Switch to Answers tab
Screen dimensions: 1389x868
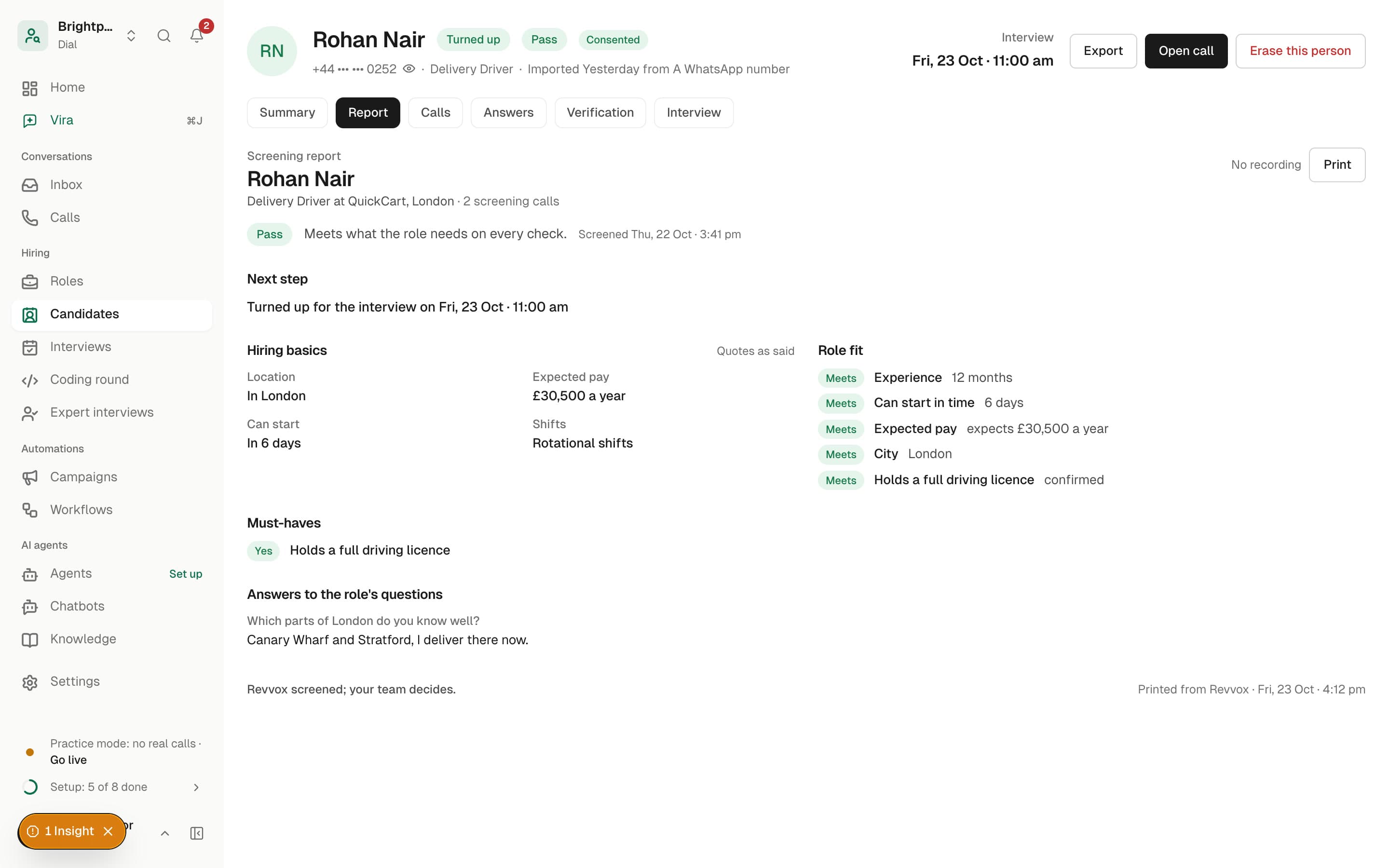click(x=508, y=112)
